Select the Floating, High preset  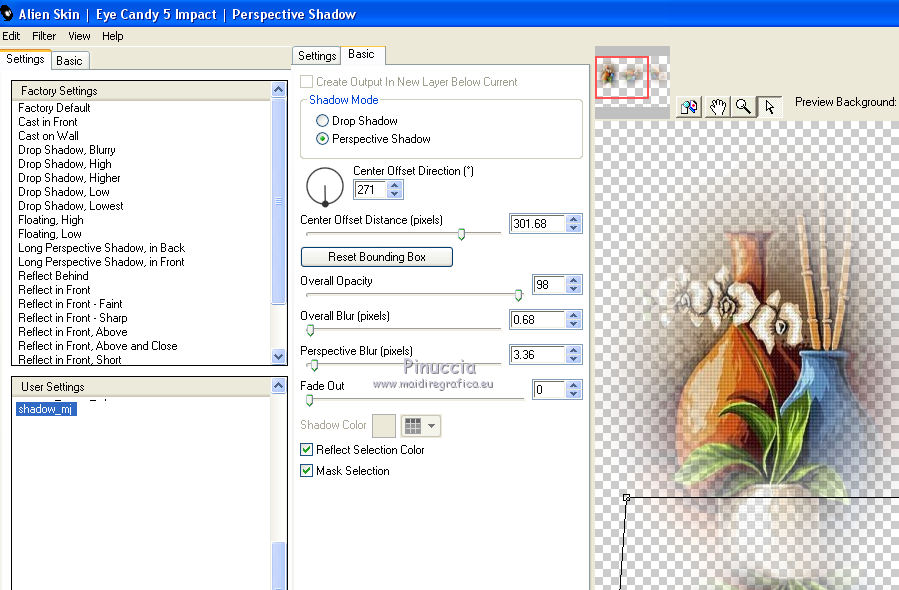50,220
